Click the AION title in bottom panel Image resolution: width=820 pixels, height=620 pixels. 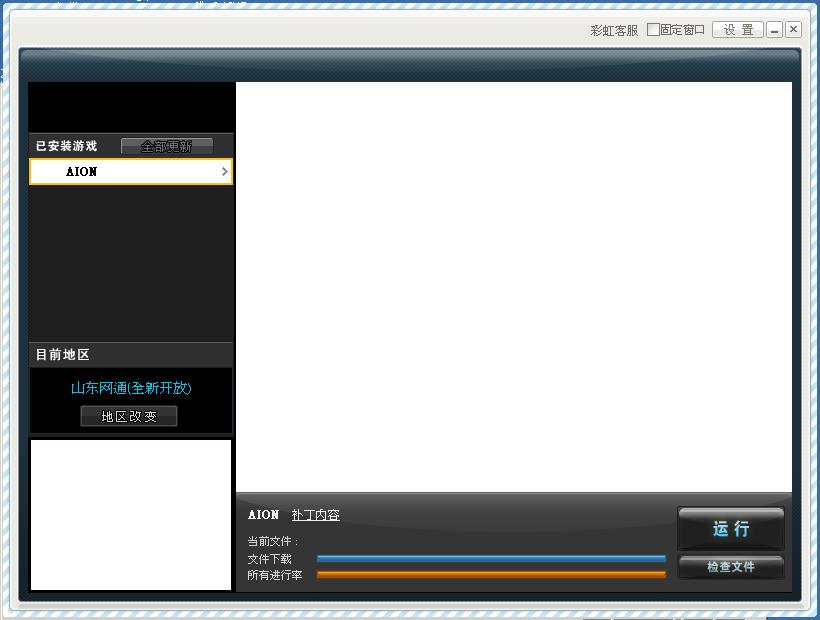point(263,515)
